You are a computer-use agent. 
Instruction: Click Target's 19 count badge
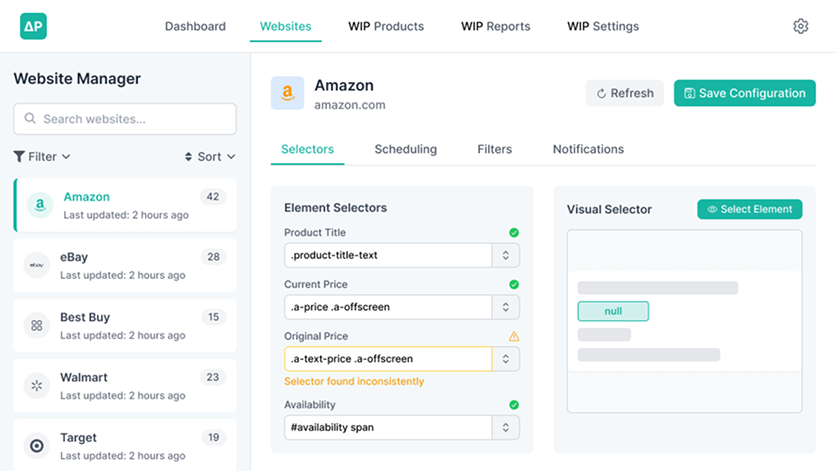[213, 437]
